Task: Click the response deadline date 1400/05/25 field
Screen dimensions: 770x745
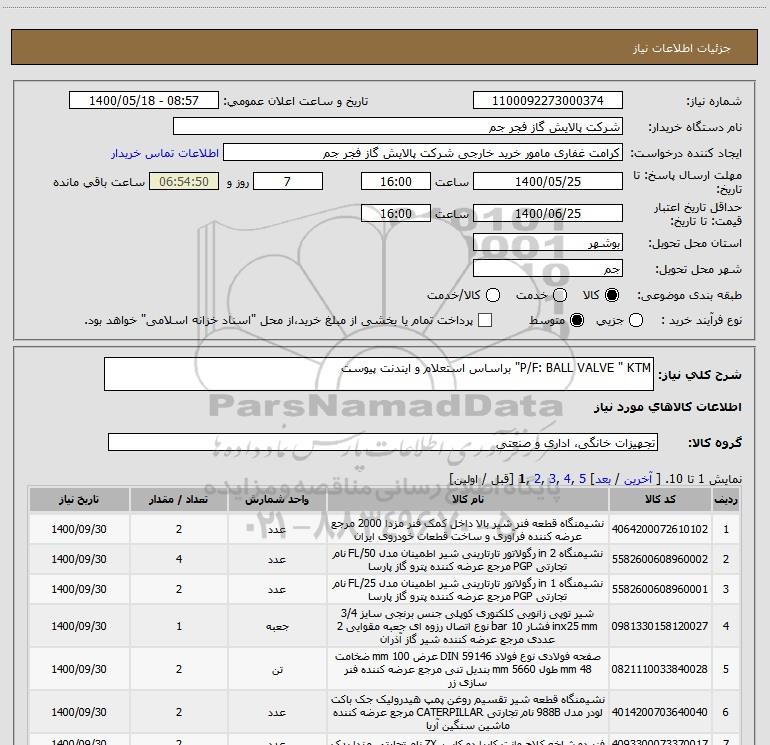Action: pyautogui.click(x=548, y=181)
